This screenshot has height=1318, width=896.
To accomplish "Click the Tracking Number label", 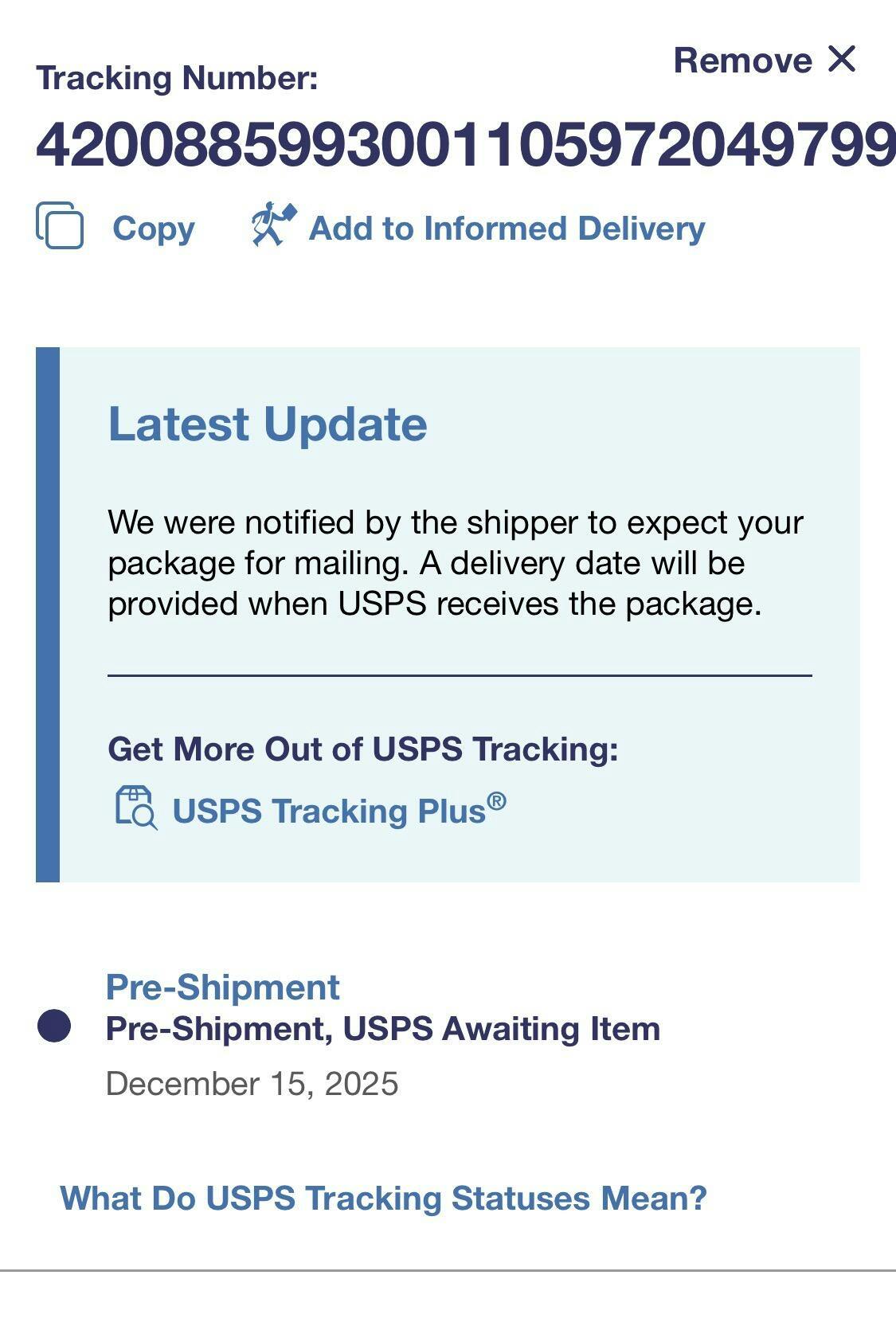I will coord(177,78).
